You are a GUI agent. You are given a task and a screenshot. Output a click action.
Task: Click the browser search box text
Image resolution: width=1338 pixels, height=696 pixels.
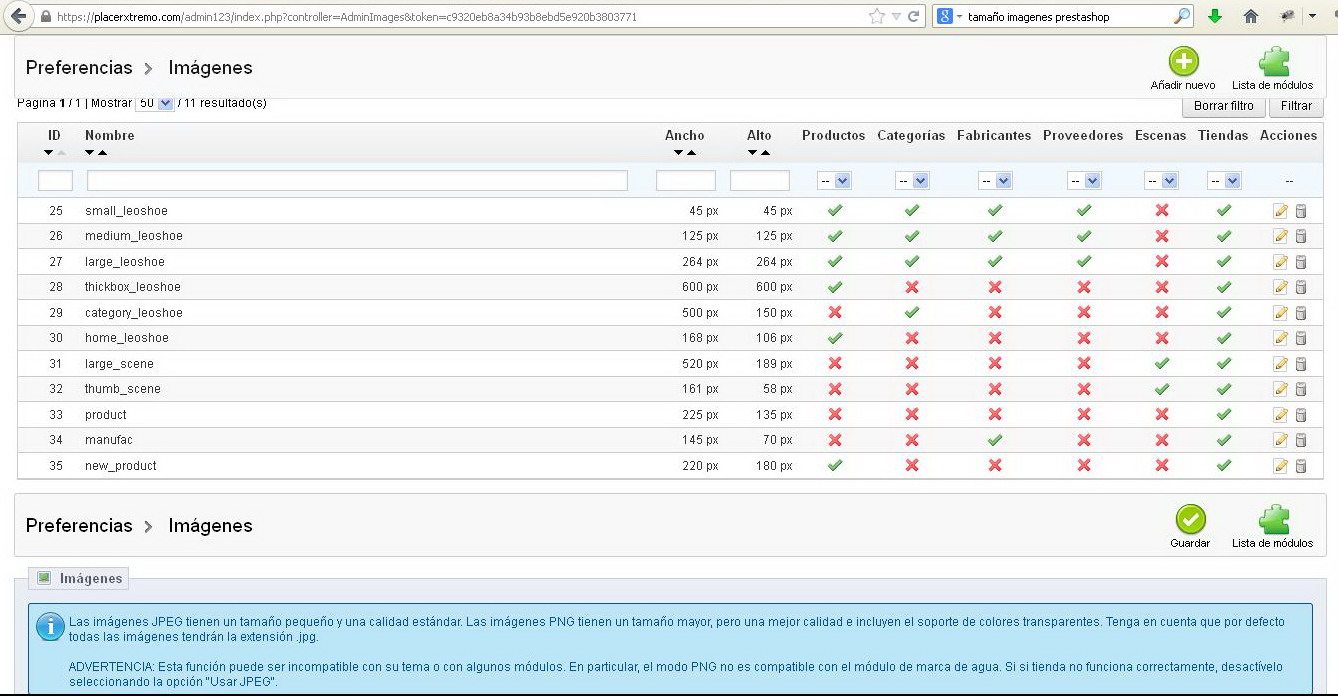1039,17
